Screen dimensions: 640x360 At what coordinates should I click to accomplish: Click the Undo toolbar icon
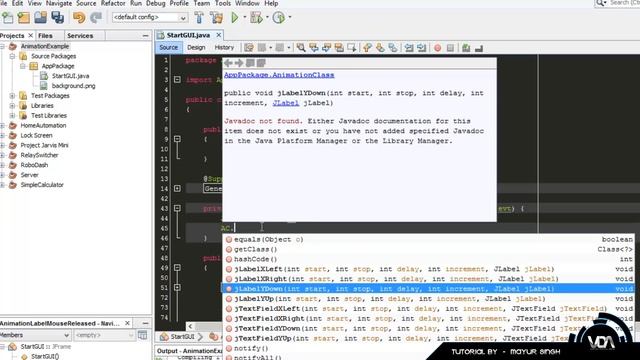(x=79, y=18)
